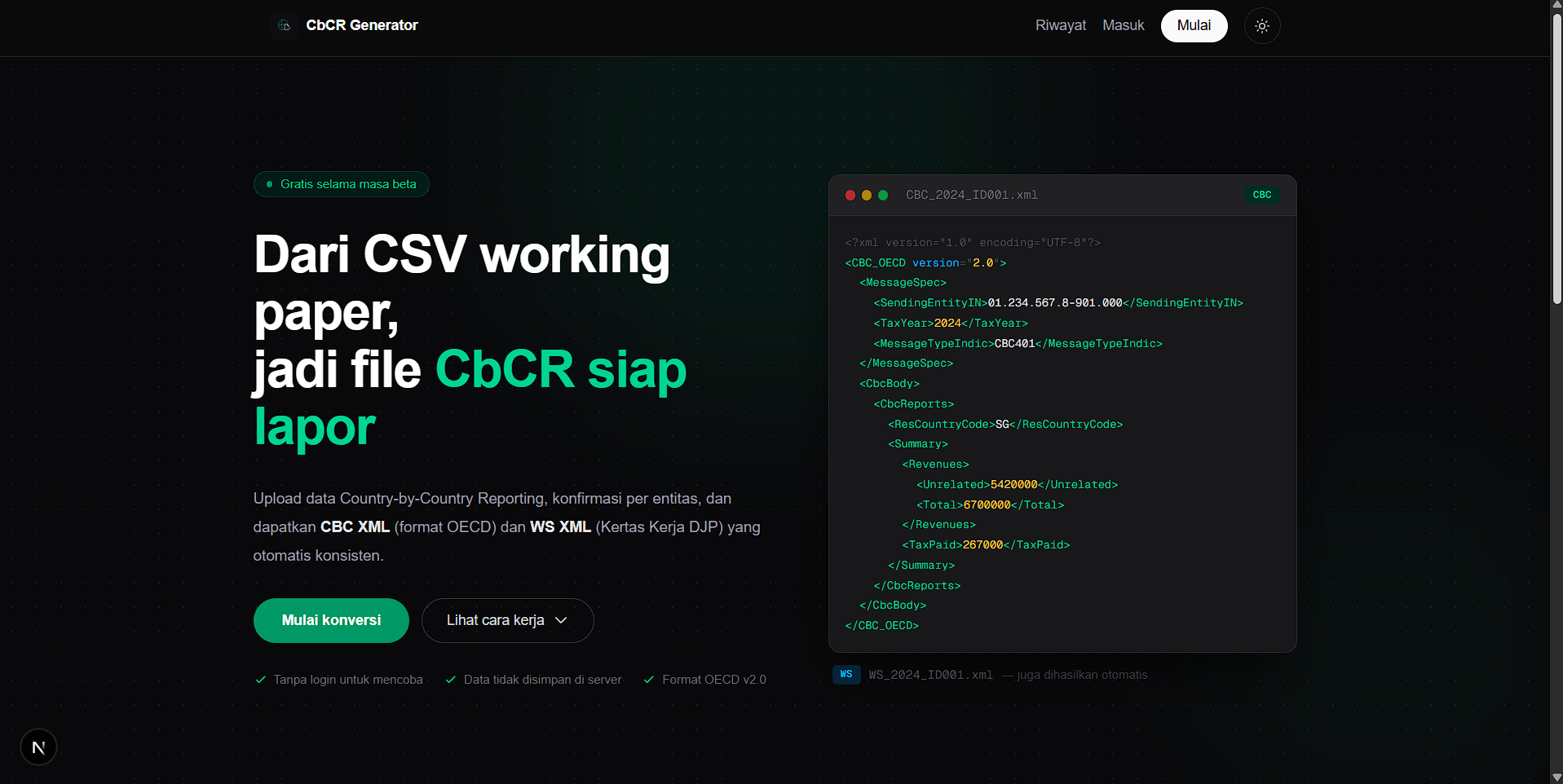Click the Total 6700000 line
The image size is (1563, 784).
(x=990, y=505)
